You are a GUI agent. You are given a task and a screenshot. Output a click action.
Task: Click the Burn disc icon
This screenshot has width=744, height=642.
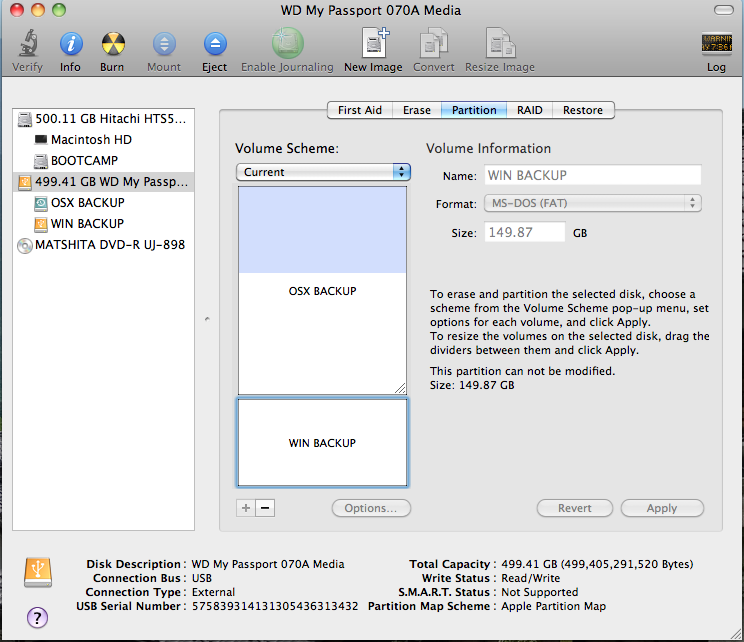pyautogui.click(x=113, y=44)
